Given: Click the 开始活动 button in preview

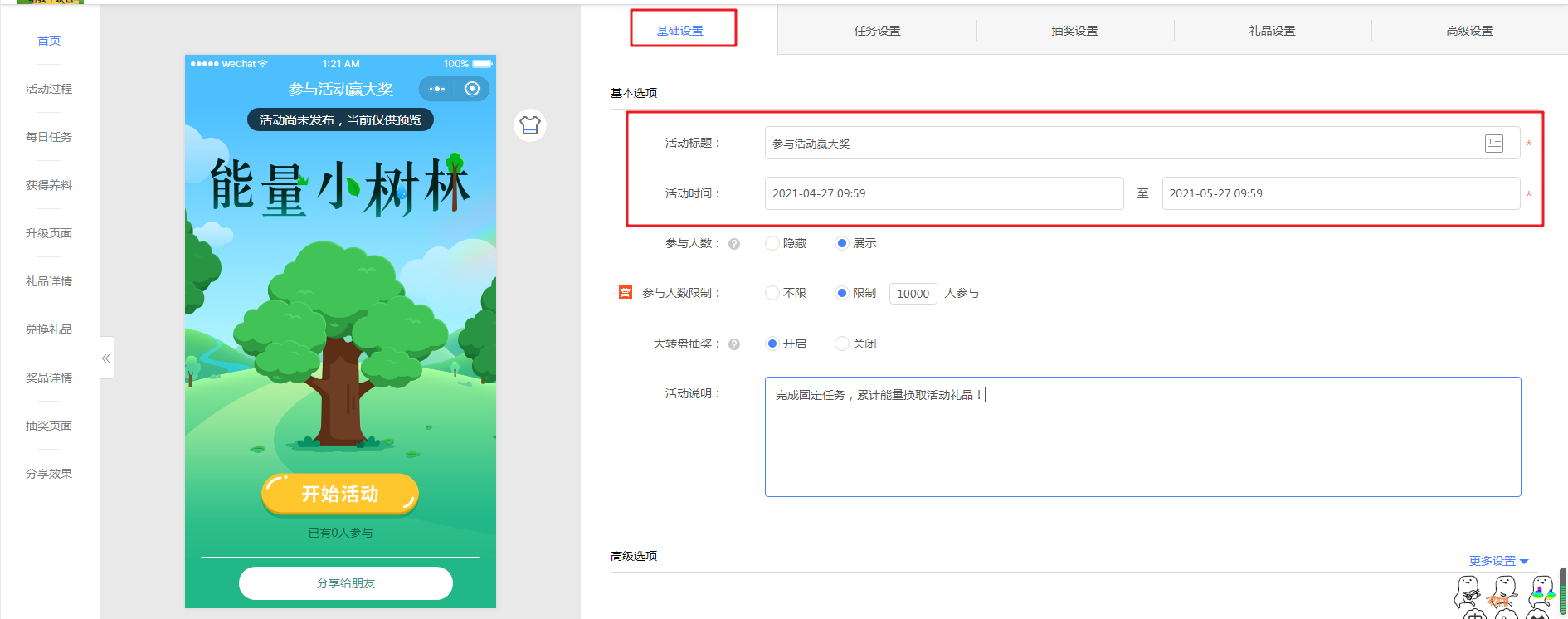Looking at the screenshot, I should (x=340, y=495).
